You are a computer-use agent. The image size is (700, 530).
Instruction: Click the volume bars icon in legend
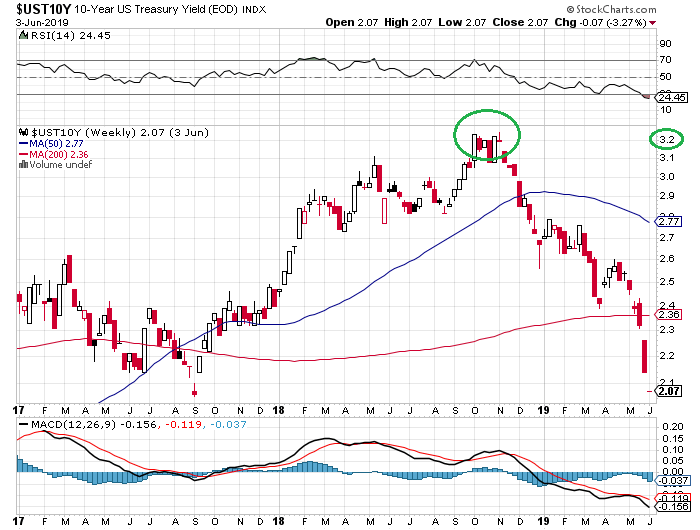tap(23, 165)
